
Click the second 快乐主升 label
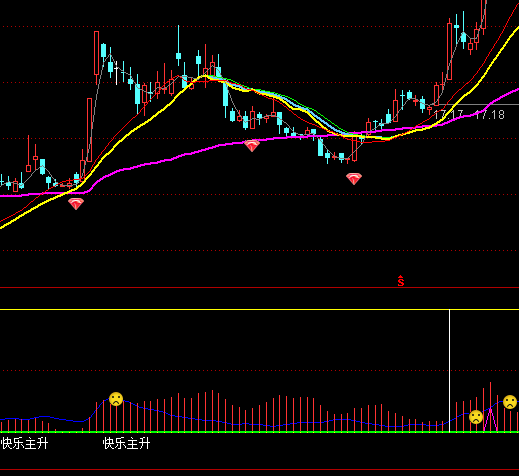(x=127, y=444)
